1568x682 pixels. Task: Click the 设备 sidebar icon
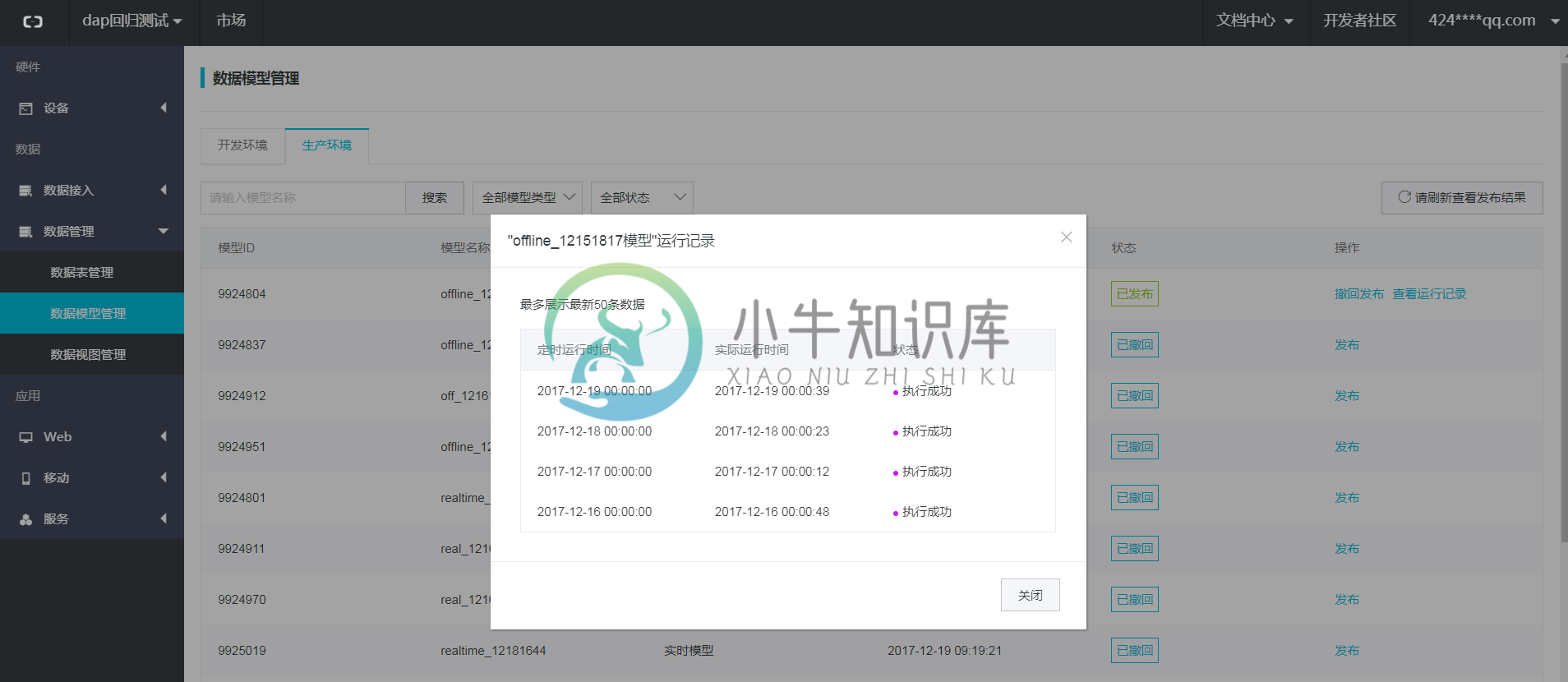point(26,108)
